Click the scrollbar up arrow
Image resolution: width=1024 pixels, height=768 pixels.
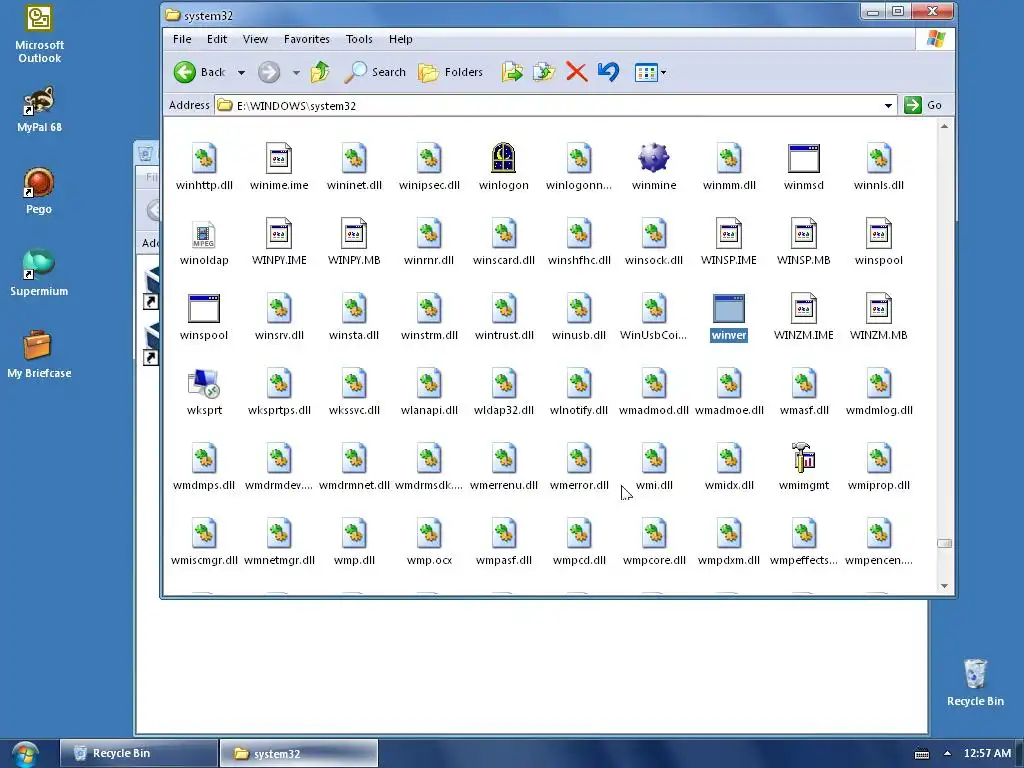point(944,127)
